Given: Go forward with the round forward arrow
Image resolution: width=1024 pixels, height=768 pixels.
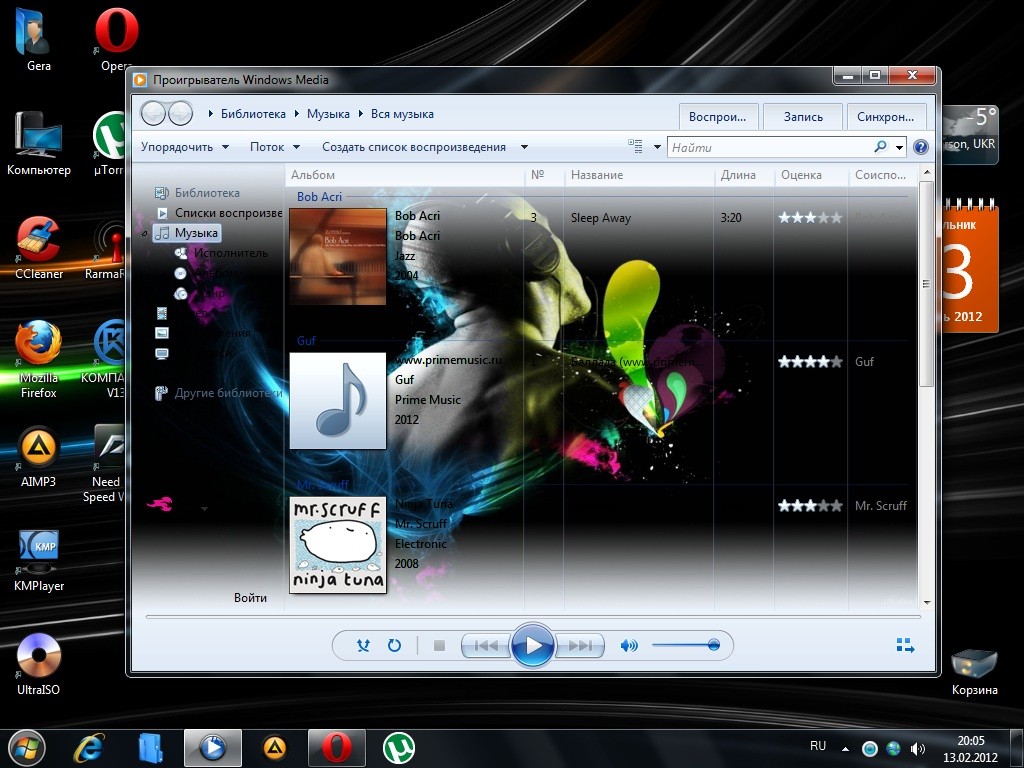Looking at the screenshot, I should (x=181, y=114).
